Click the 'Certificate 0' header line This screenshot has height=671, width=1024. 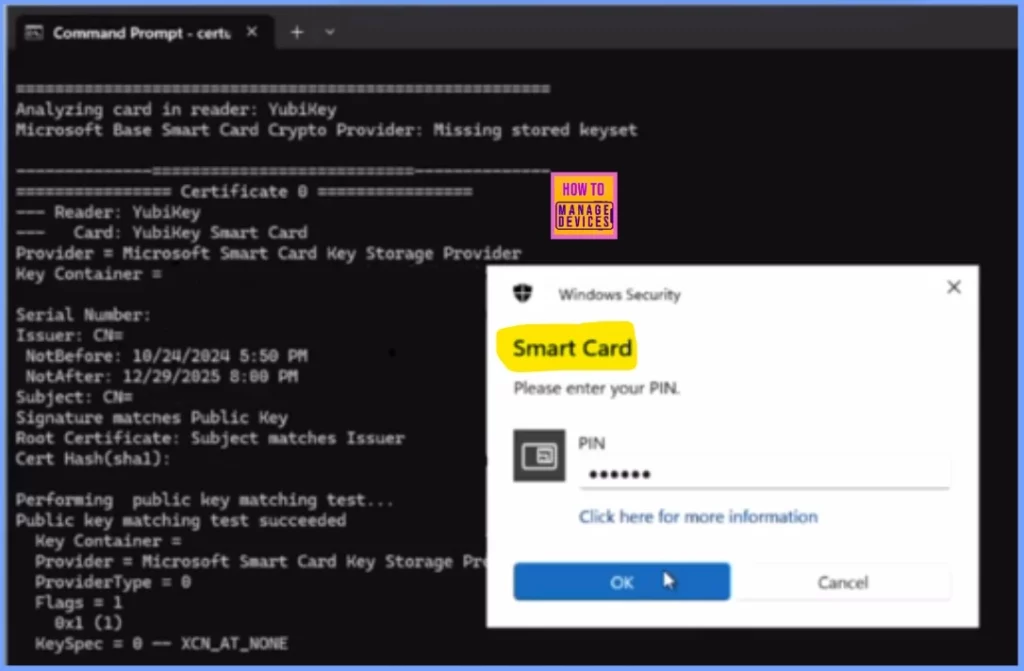point(244,191)
